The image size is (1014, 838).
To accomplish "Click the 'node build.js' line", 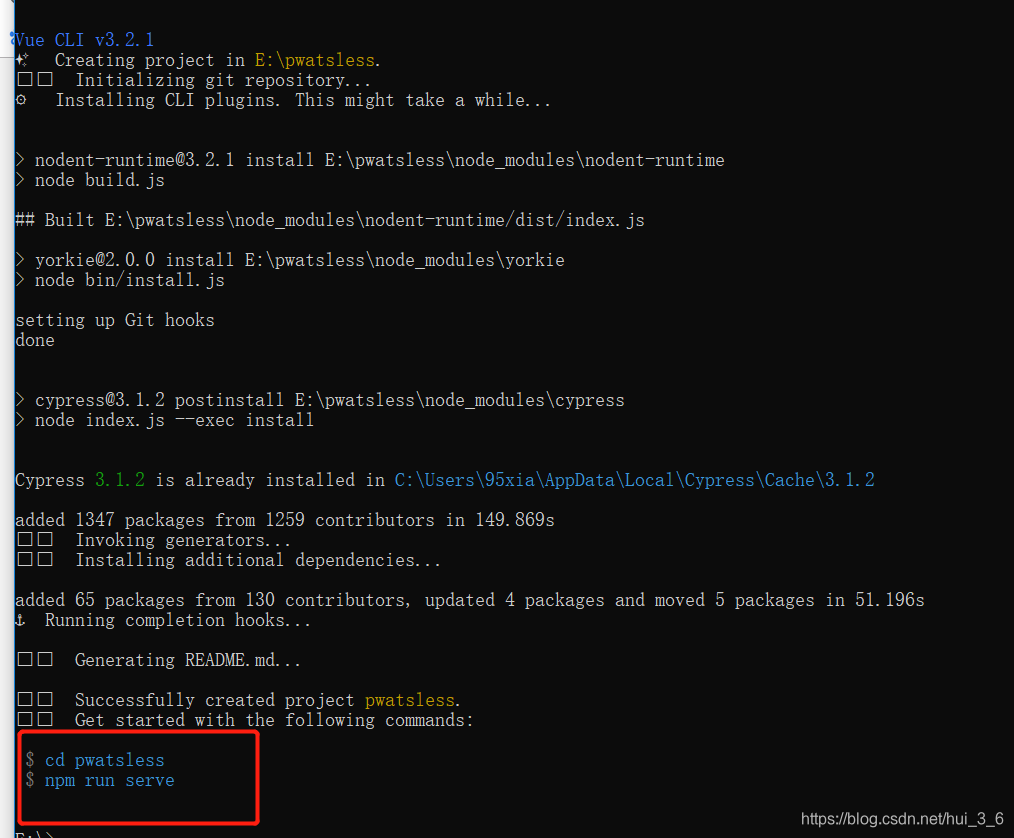I will click(90, 180).
